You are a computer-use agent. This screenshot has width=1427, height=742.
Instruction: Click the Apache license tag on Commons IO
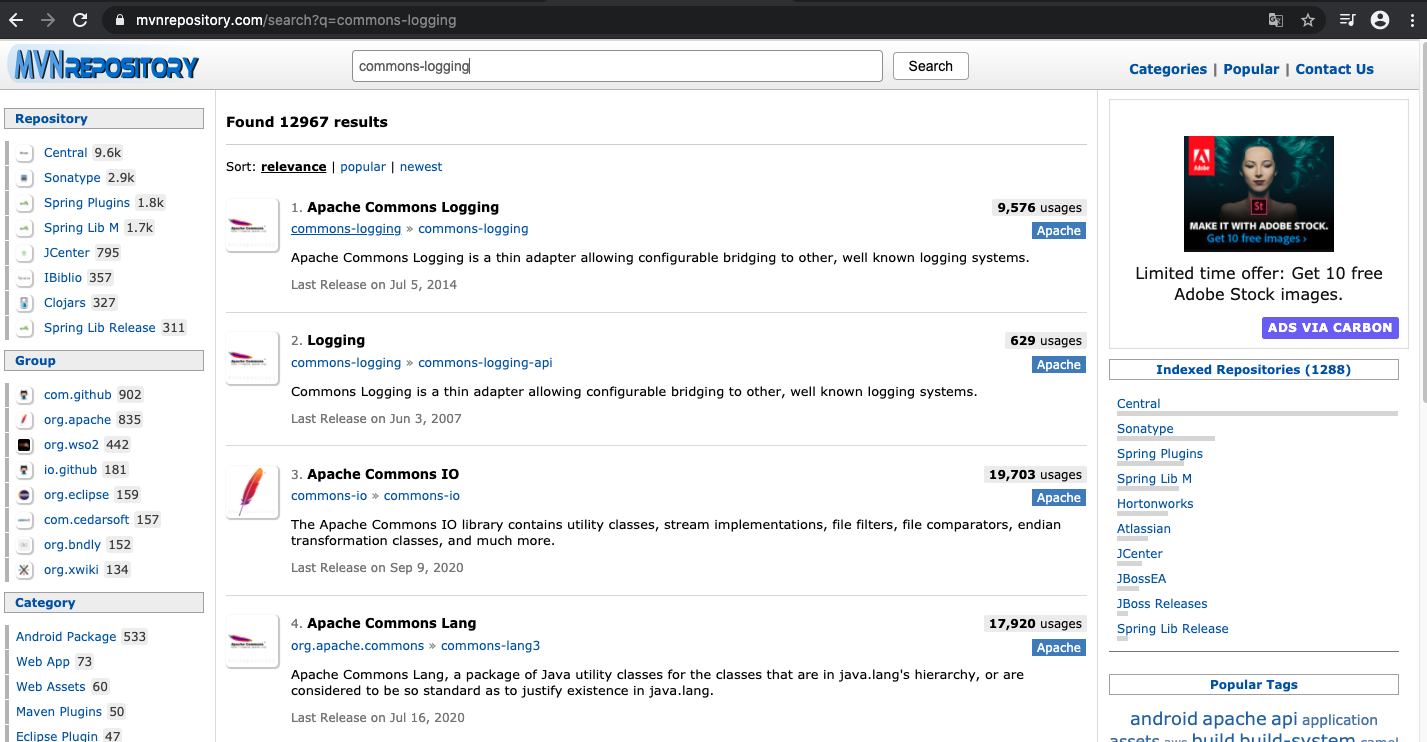tap(1059, 498)
